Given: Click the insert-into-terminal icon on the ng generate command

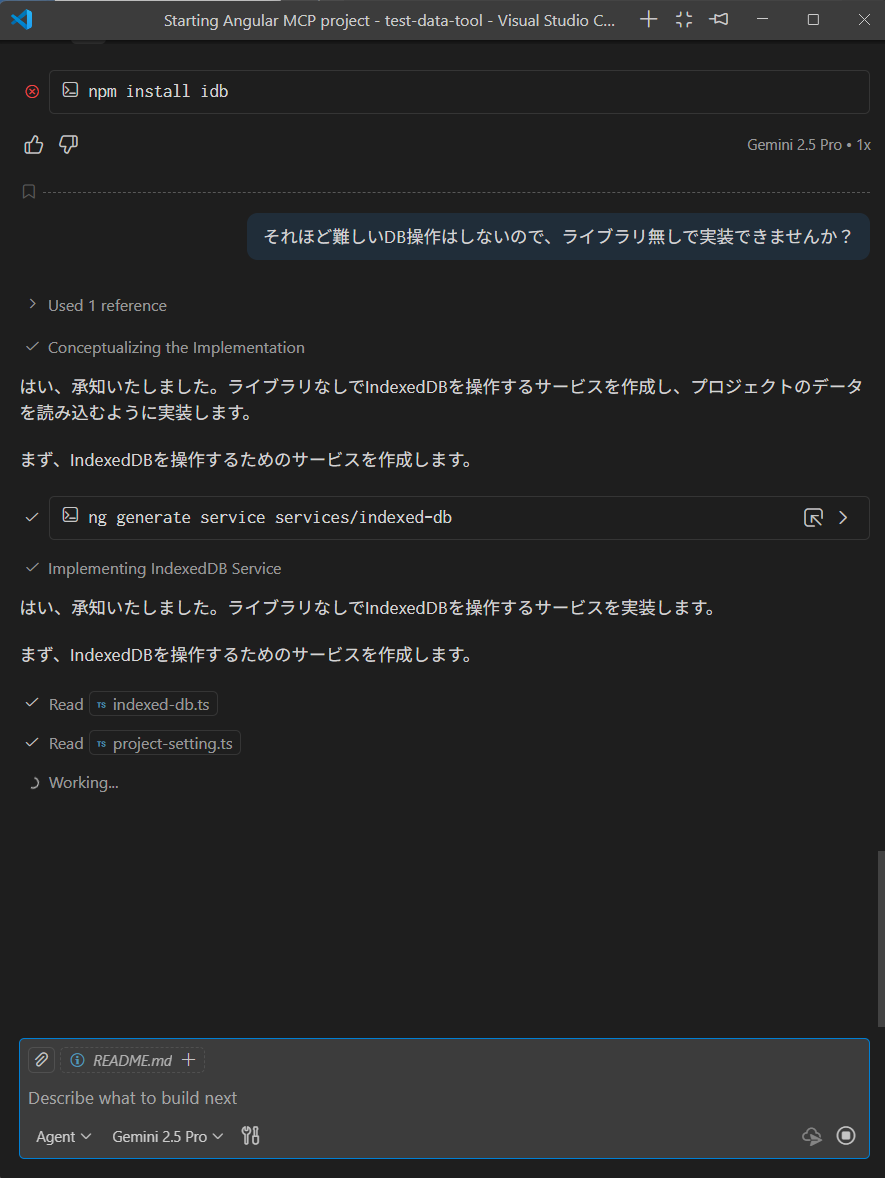Looking at the screenshot, I should click(x=813, y=517).
